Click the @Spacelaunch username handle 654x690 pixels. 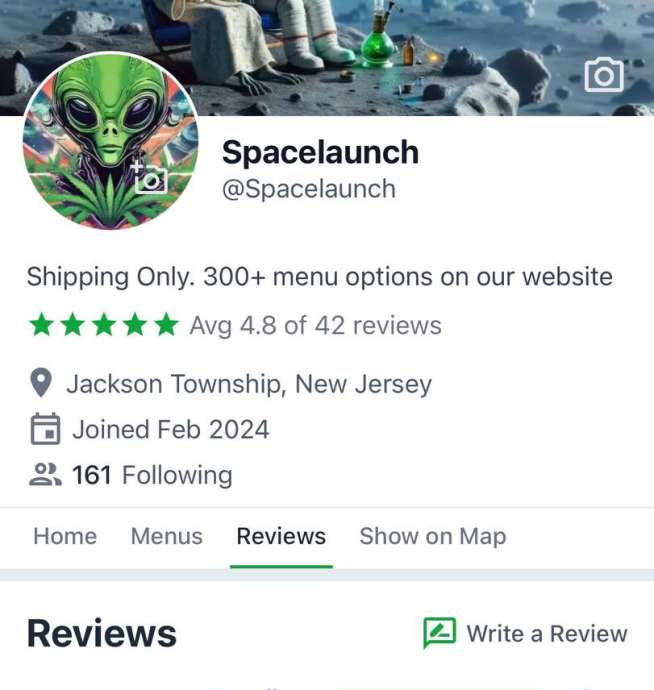(x=309, y=189)
